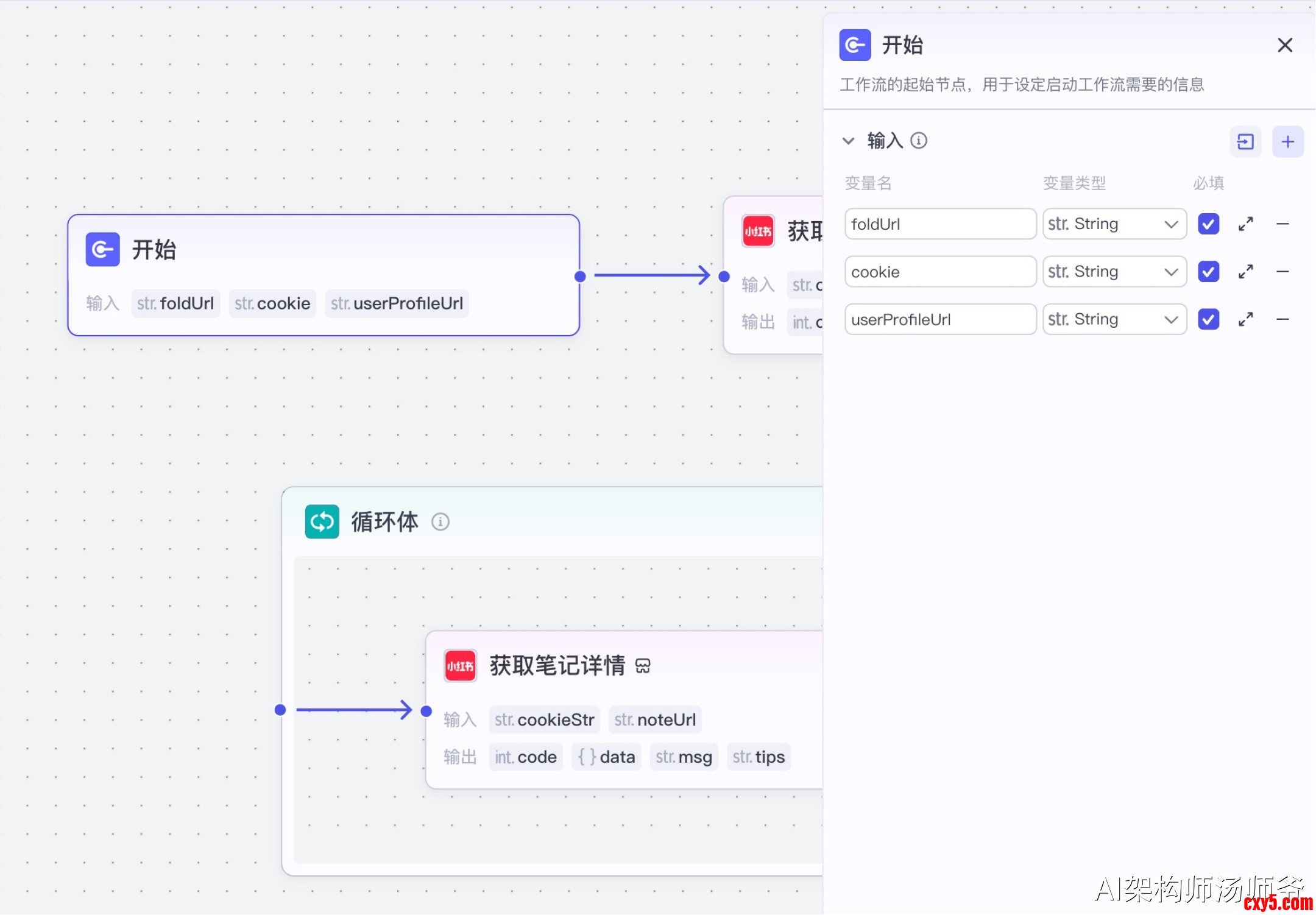Select the 开始 start node on canvas
1316x915 pixels.
[323, 251]
